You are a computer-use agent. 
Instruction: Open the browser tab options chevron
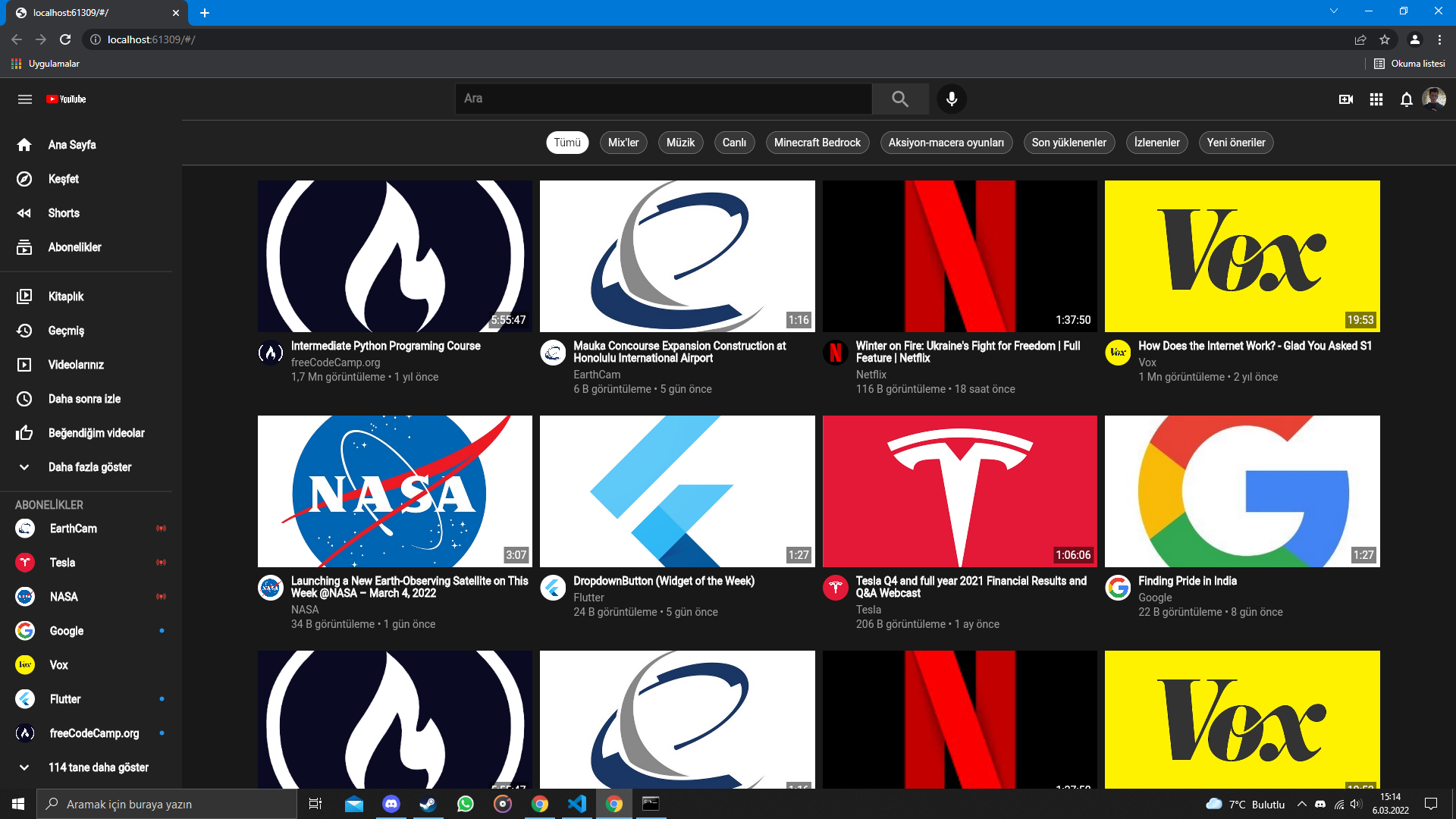click(x=1334, y=11)
